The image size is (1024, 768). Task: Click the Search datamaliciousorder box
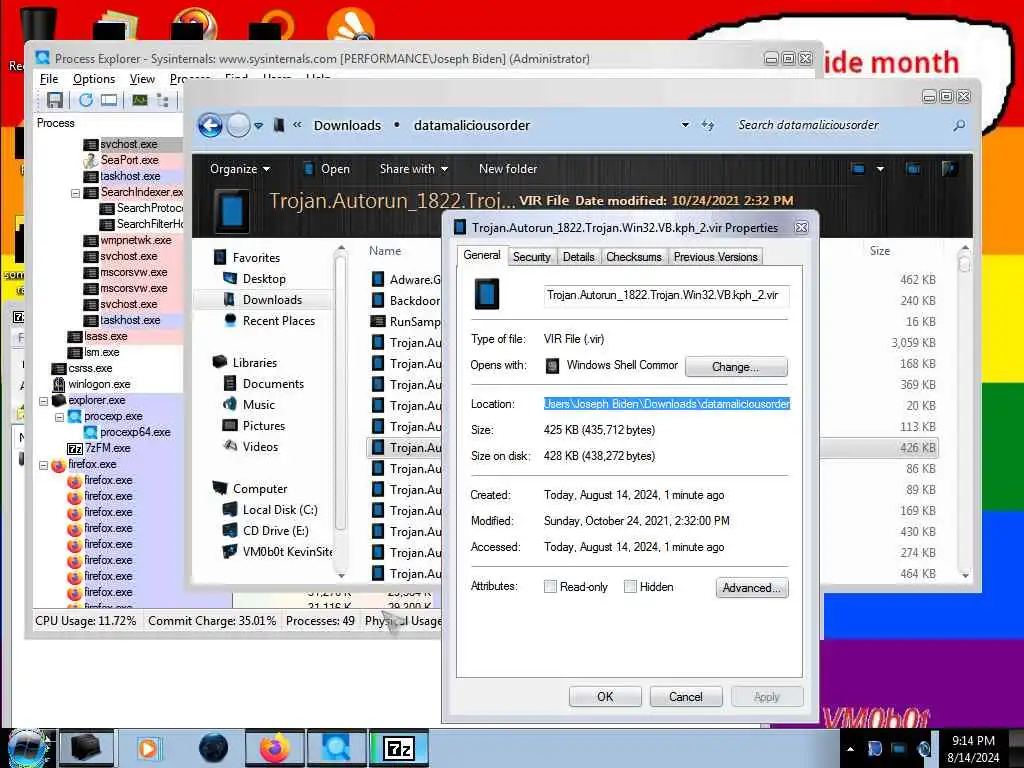coord(842,125)
